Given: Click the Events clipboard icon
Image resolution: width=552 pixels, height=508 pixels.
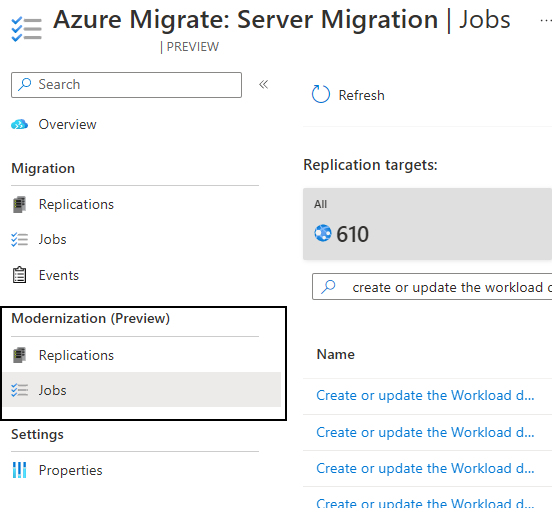Looking at the screenshot, I should coord(19,275).
